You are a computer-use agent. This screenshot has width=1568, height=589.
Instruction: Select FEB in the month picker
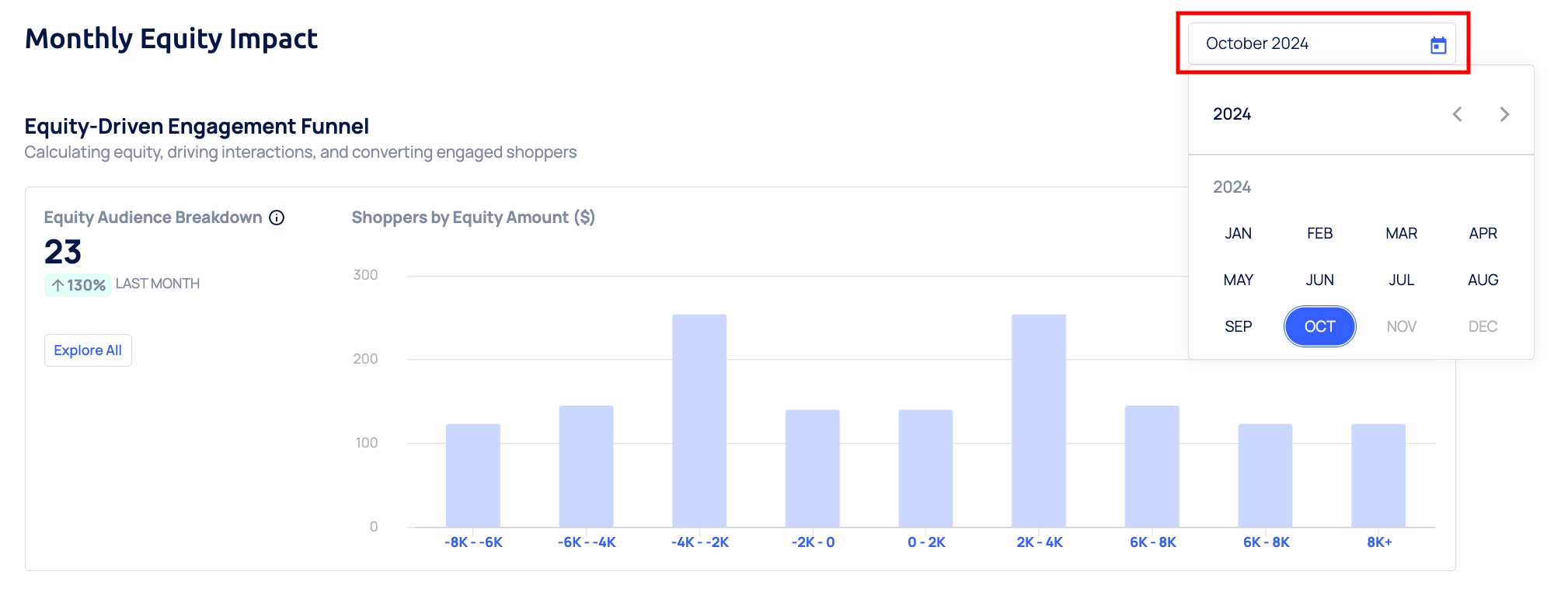tap(1319, 233)
